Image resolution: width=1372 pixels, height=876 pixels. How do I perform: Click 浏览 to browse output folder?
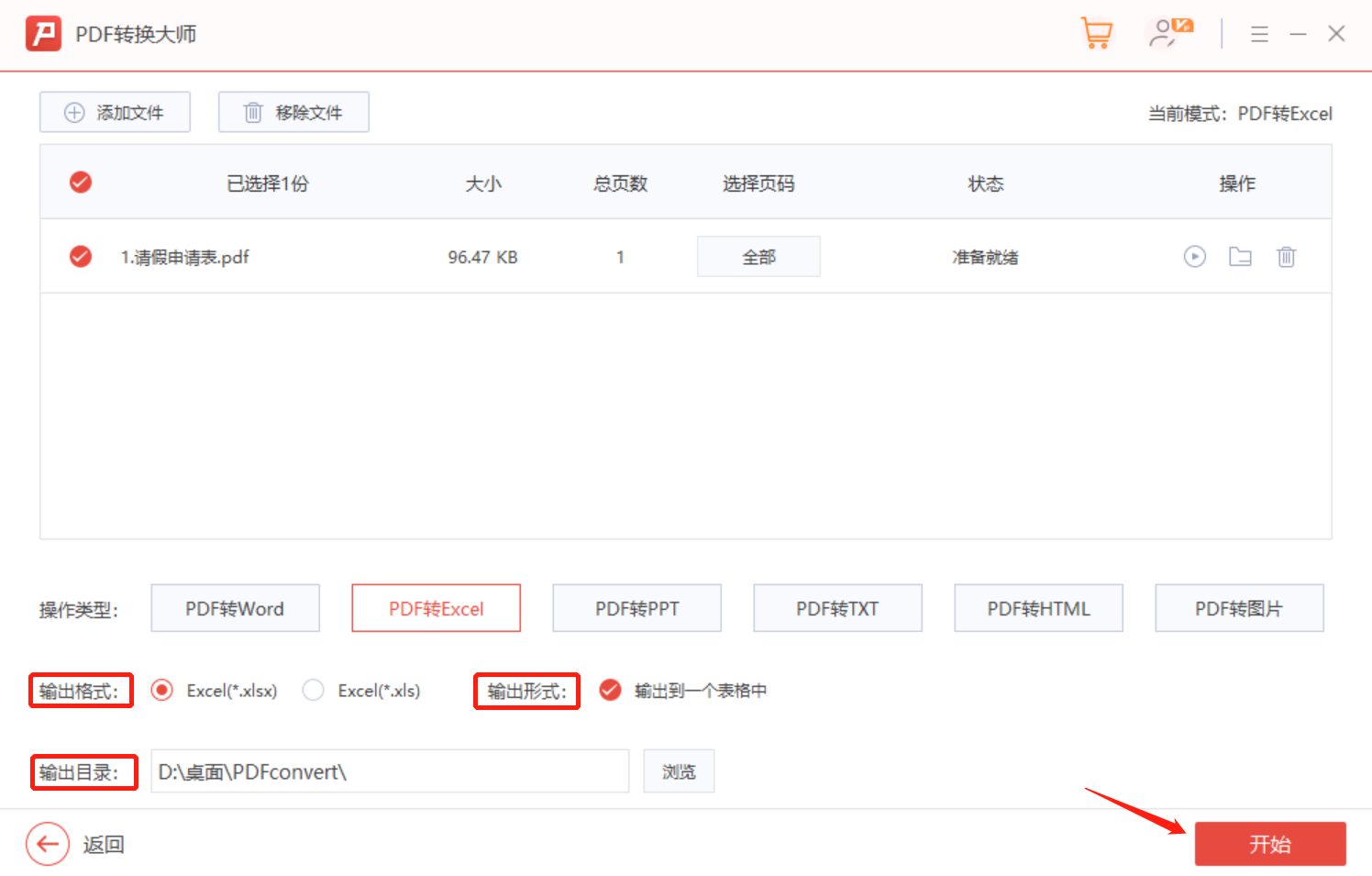[x=679, y=771]
